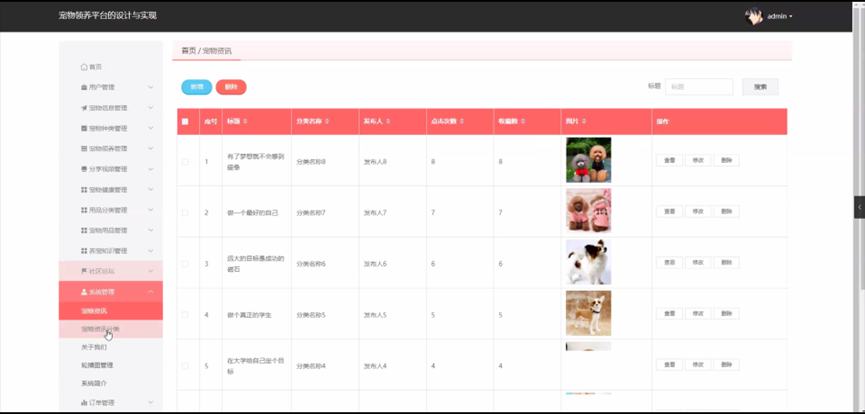Focus the 标题 search input field
This screenshot has width=865, height=414.
tap(699, 87)
